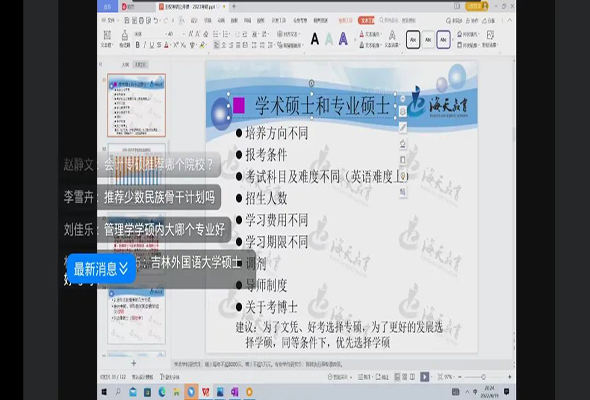Expand the 最新消息 latest messages chevron
Image resolution: width=590 pixels, height=400 pixels.
(124, 269)
